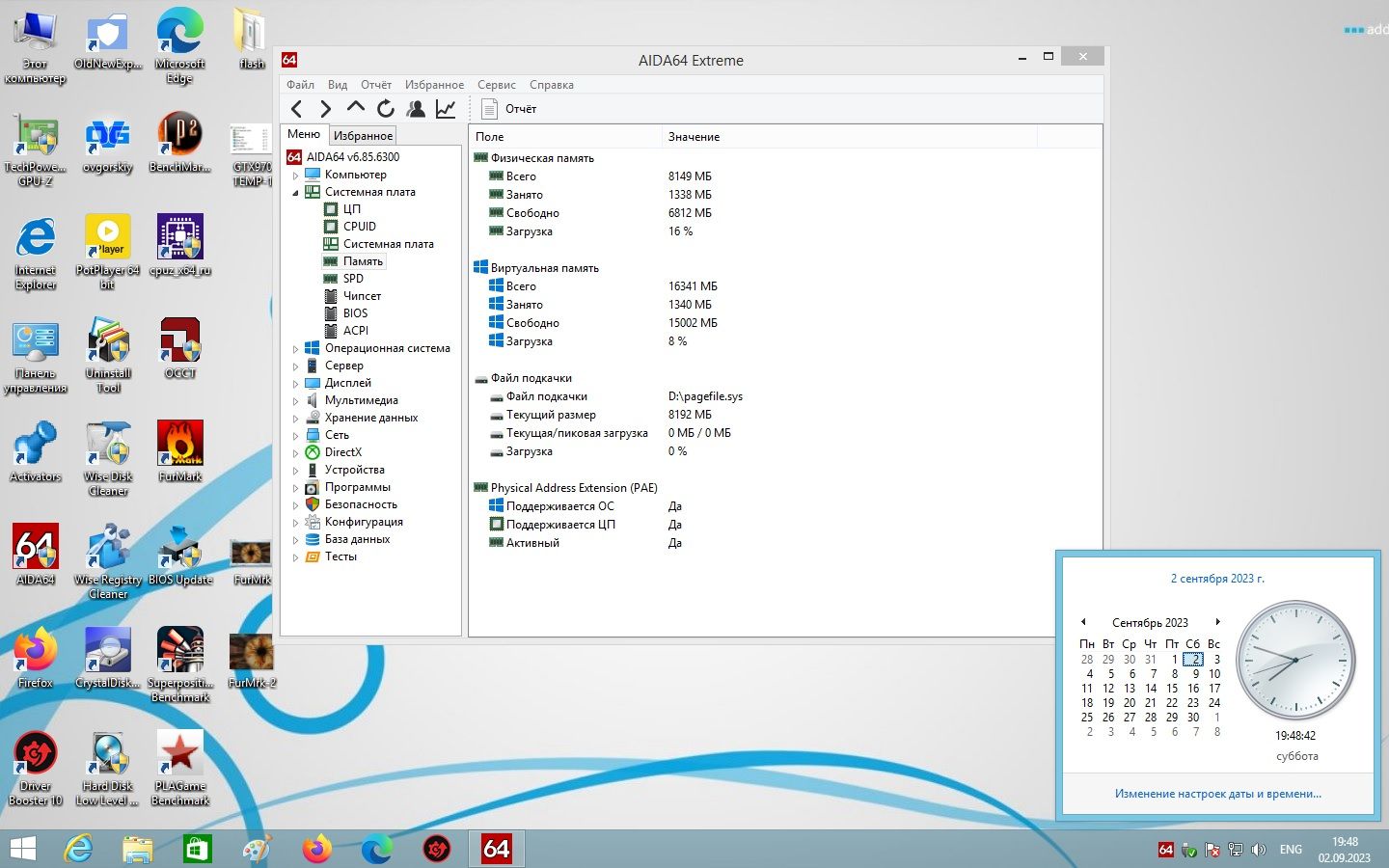
Task: Select the OCCT desktop icon
Action: pos(180,348)
